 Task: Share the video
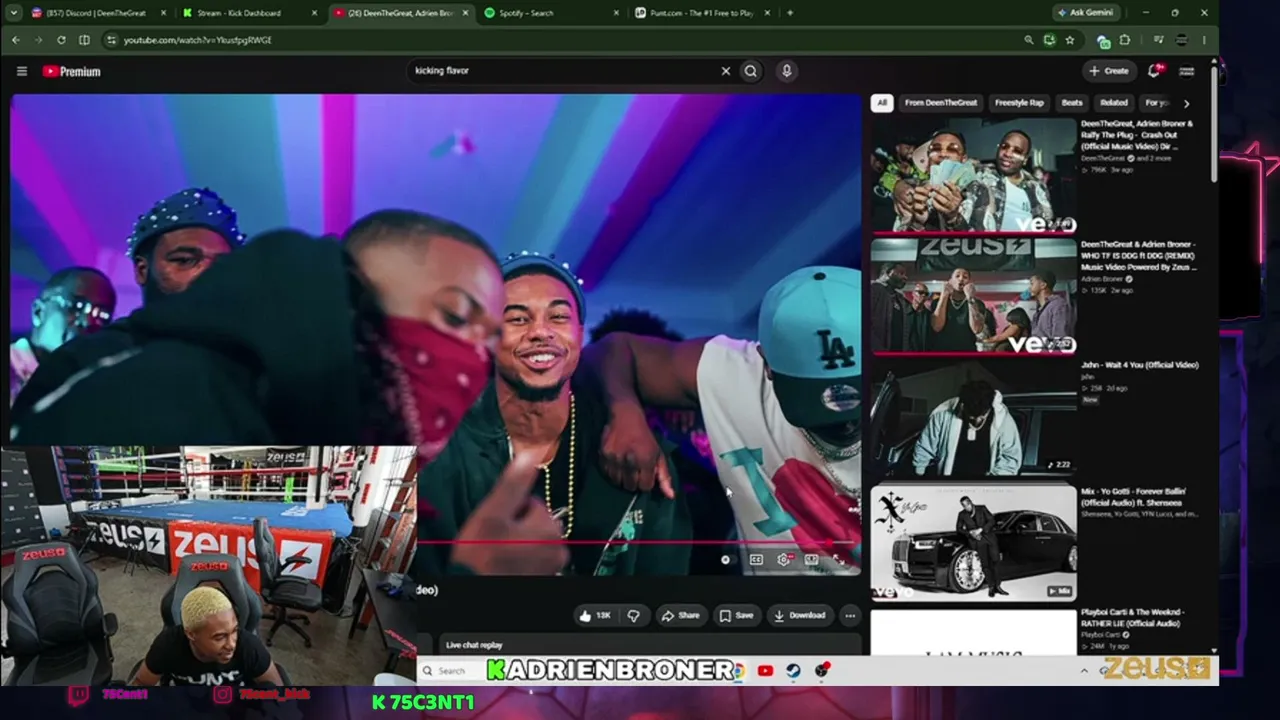tap(680, 616)
